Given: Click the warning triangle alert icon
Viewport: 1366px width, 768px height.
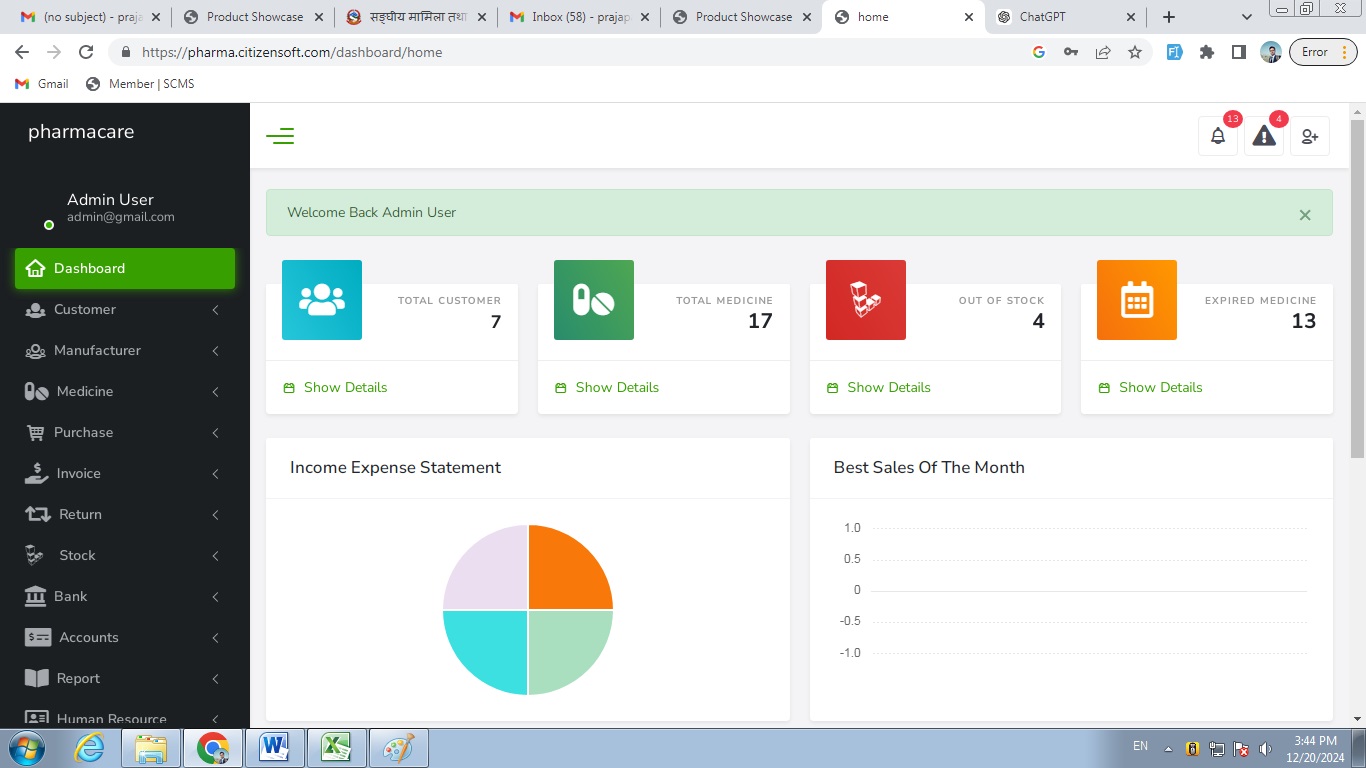Looking at the screenshot, I should point(1264,137).
